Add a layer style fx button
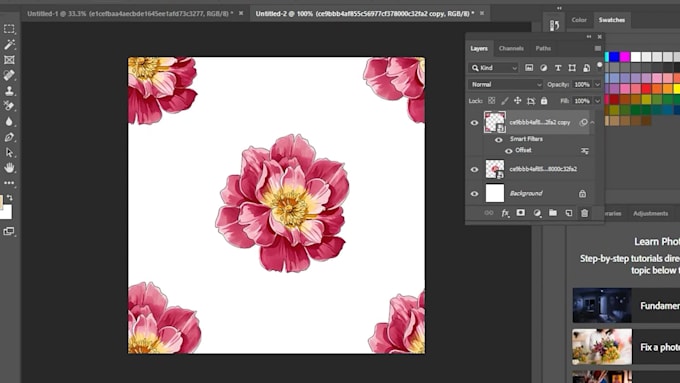 [505, 213]
